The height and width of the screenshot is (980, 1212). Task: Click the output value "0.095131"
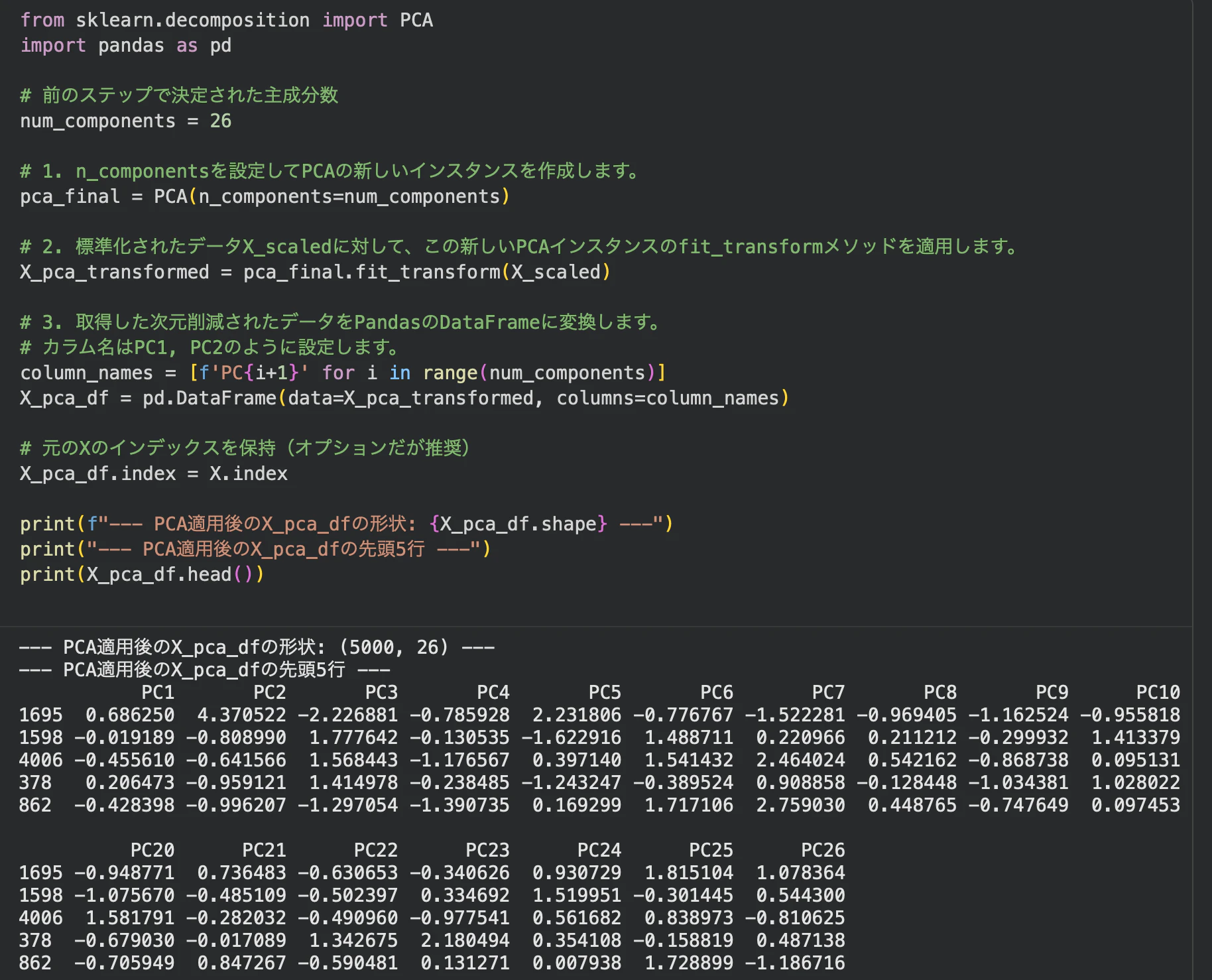click(1136, 760)
